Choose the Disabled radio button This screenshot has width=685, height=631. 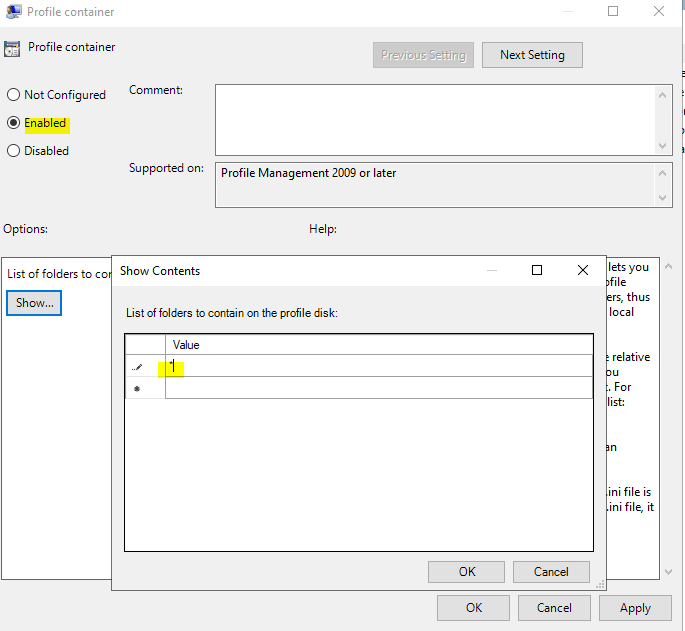[x=14, y=151]
